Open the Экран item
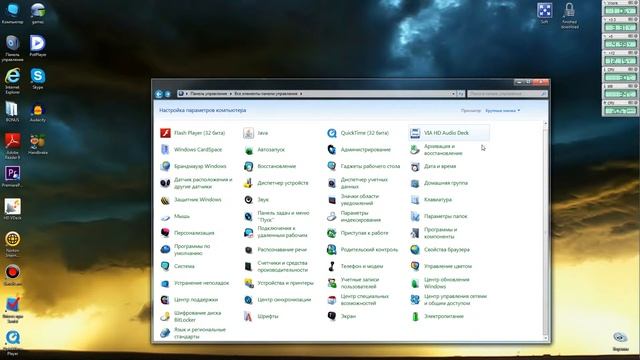Image resolution: width=640 pixels, height=360 pixels. [341, 316]
